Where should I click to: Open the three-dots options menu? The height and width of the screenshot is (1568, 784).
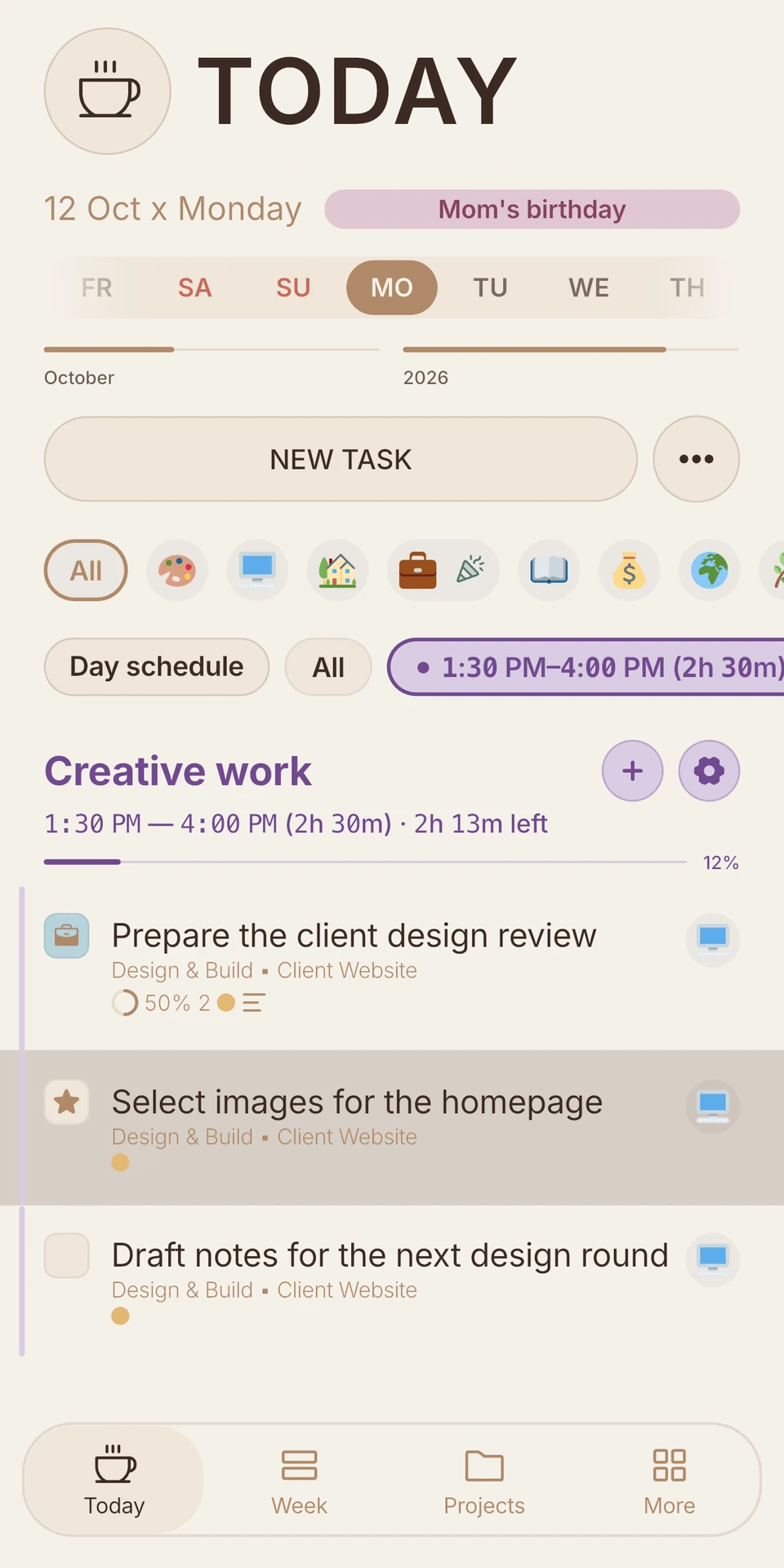[697, 459]
